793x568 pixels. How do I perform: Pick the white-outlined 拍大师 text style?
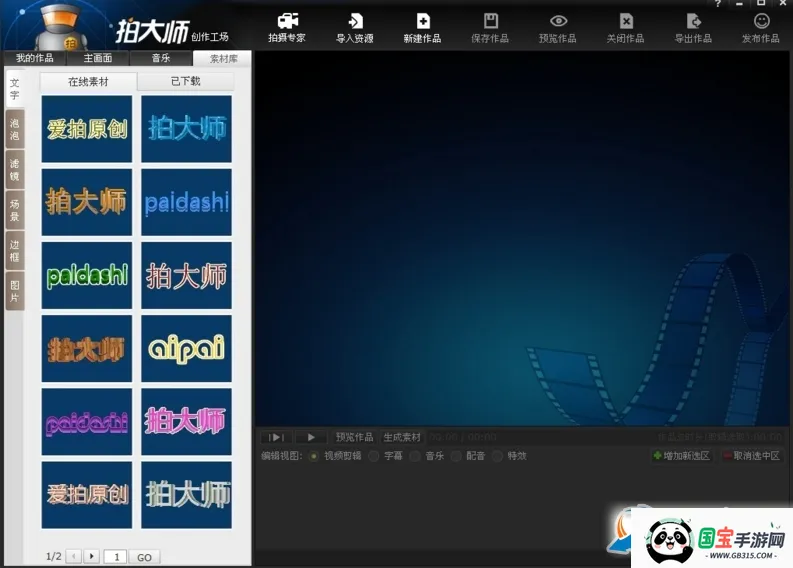(187, 275)
